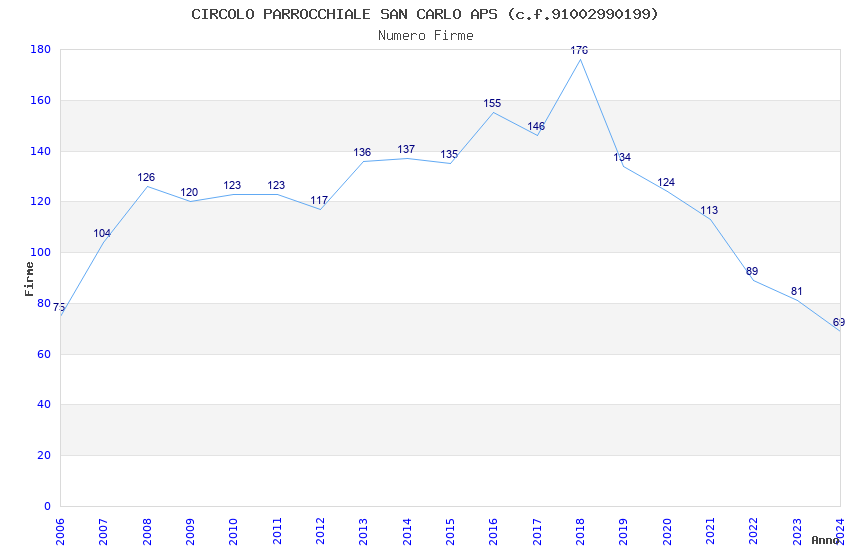Click the Anno x-axis label
This screenshot has width=850, height=550.
(x=825, y=540)
